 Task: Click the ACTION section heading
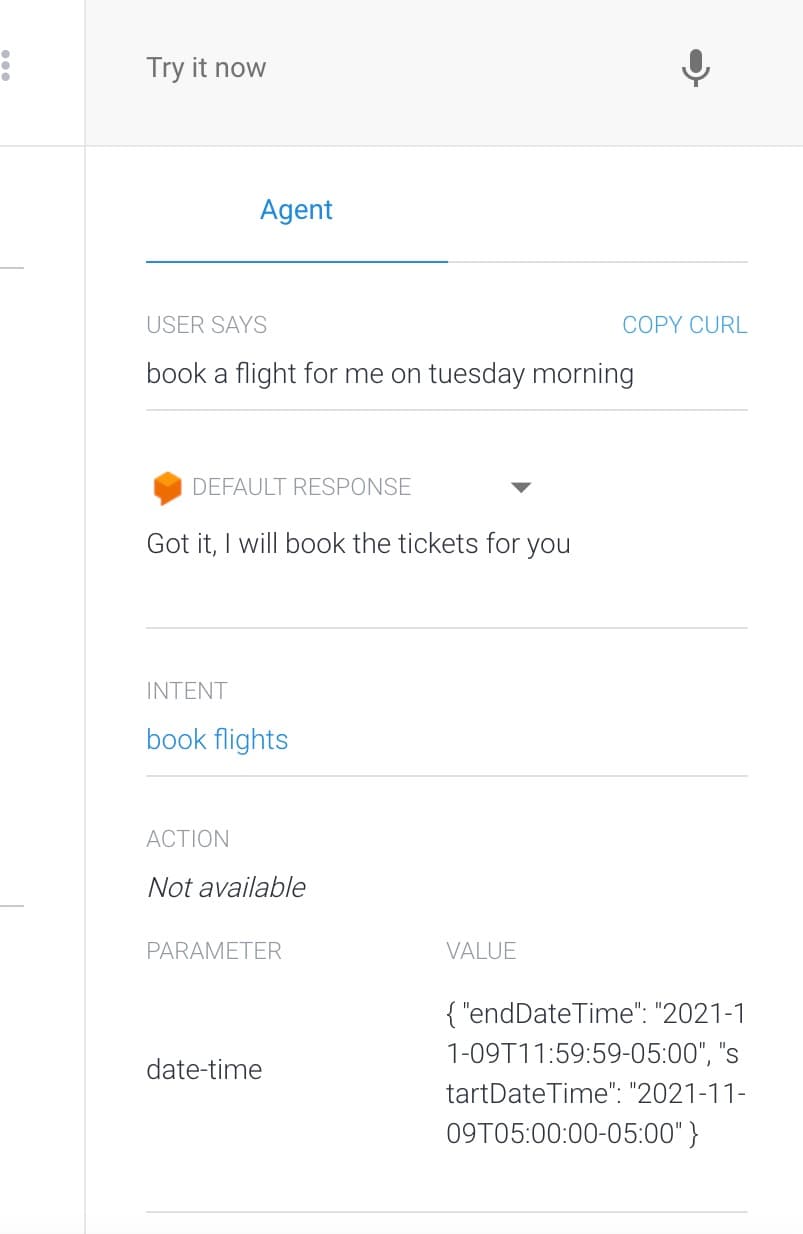(x=188, y=839)
